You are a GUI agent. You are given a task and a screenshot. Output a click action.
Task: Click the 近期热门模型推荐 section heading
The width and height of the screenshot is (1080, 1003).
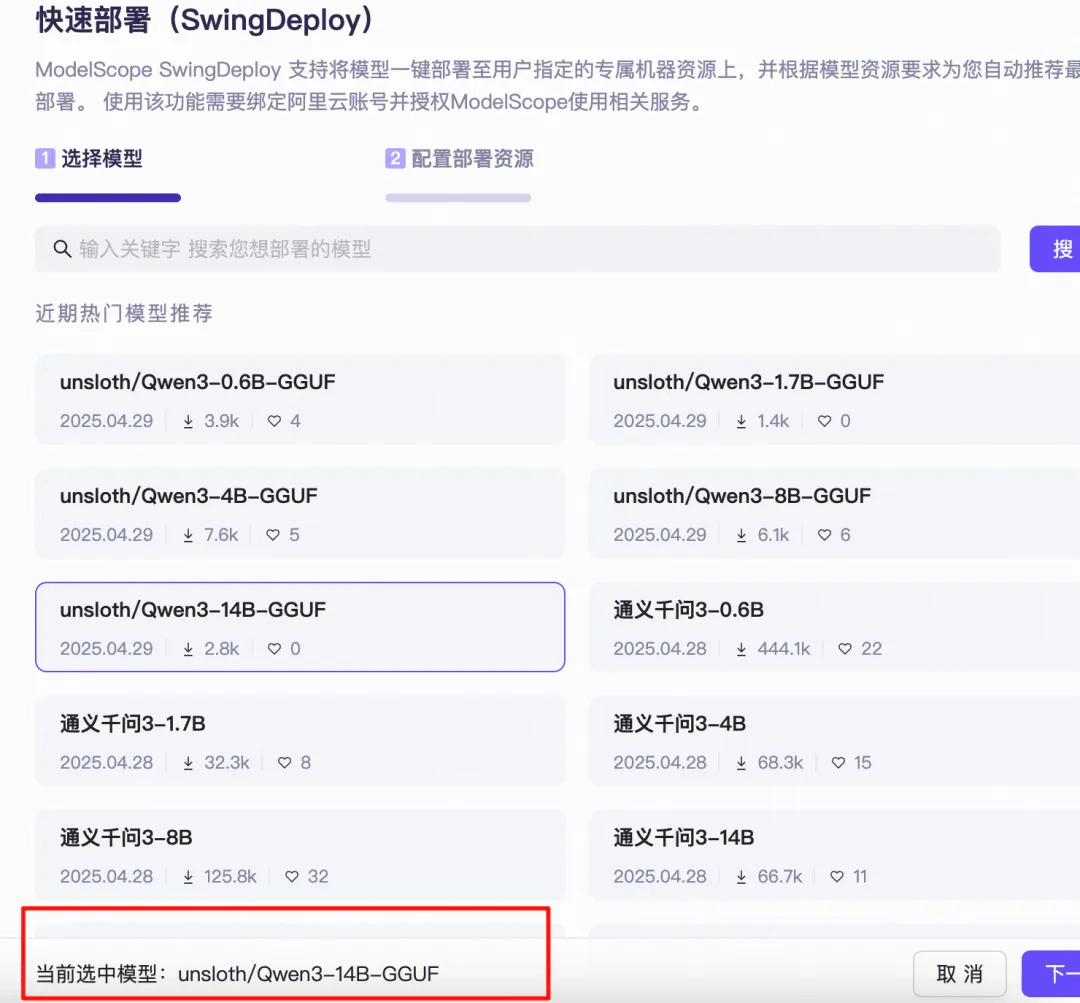pos(124,313)
